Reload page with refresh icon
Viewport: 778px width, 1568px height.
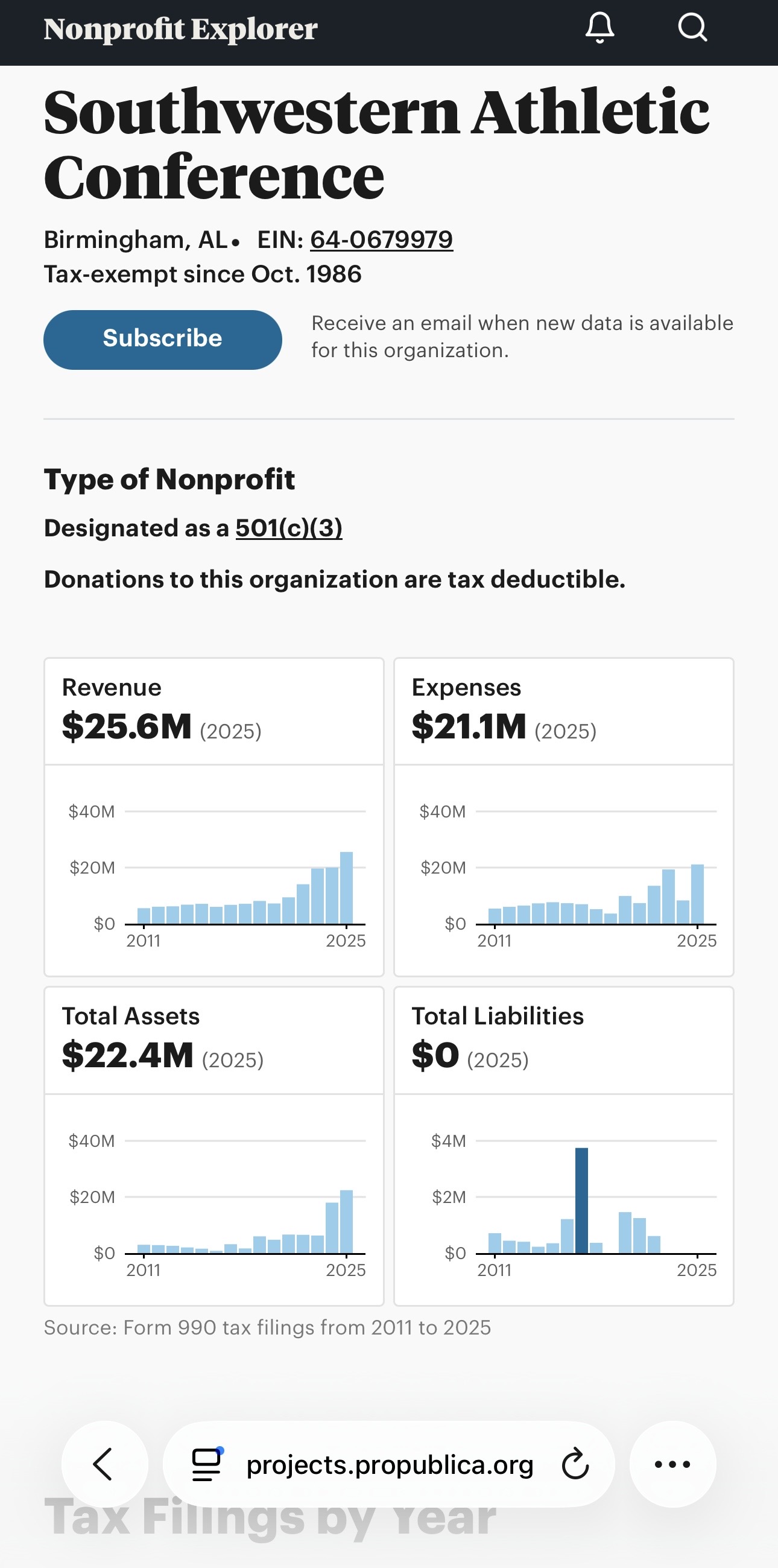(x=575, y=1464)
